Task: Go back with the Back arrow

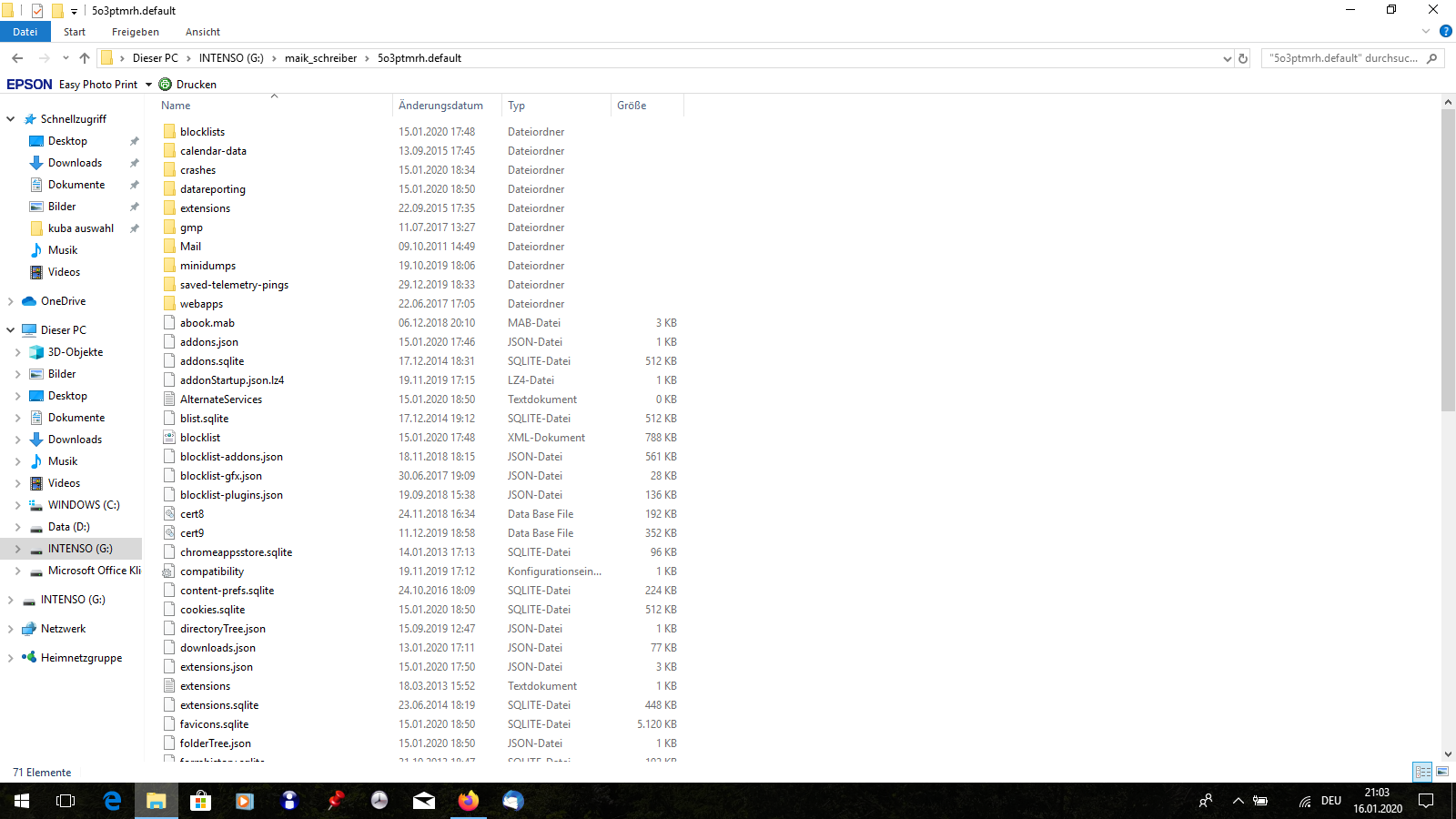Action: click(x=17, y=58)
